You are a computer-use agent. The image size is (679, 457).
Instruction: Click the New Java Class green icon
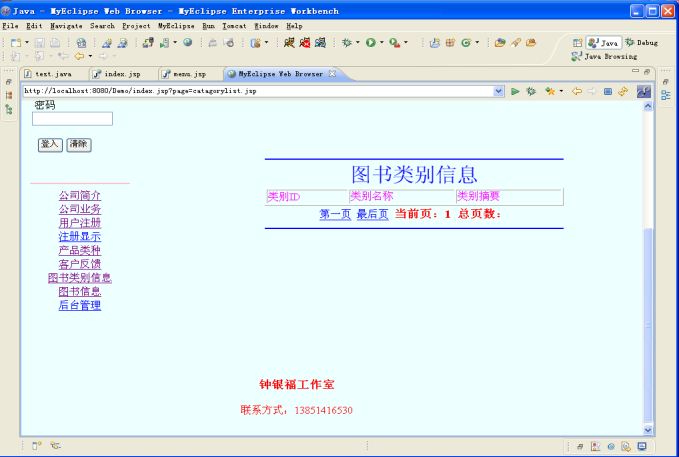pyautogui.click(x=466, y=42)
